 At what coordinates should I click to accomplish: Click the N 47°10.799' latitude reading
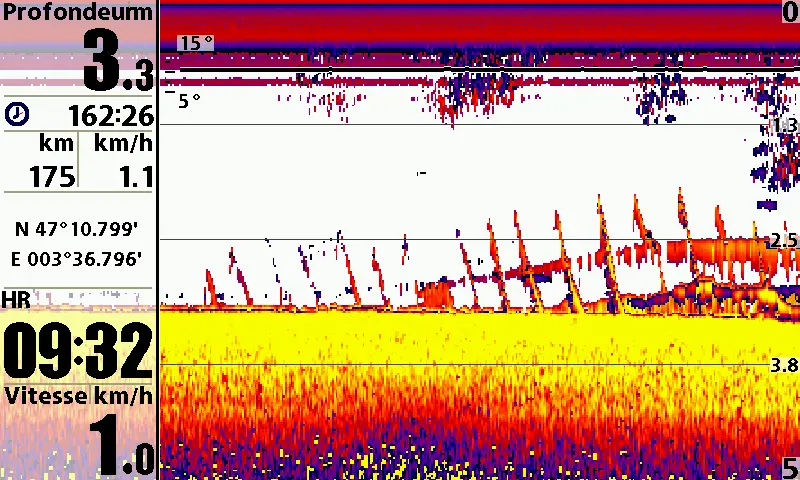76,229
